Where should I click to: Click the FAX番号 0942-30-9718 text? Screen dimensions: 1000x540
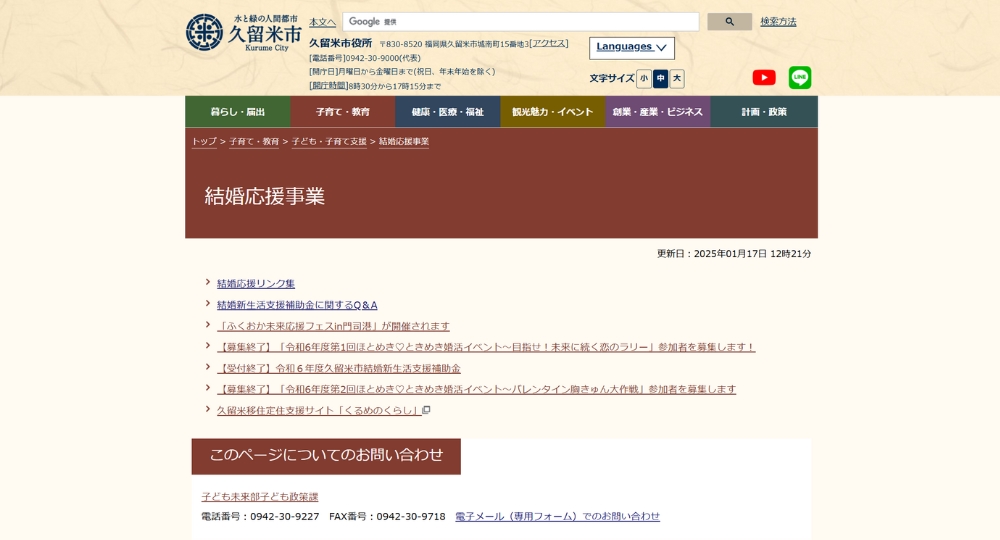[x=387, y=516]
